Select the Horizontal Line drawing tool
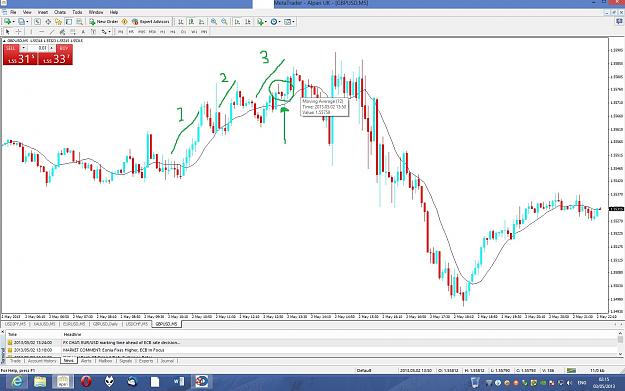 pyautogui.click(x=41, y=31)
